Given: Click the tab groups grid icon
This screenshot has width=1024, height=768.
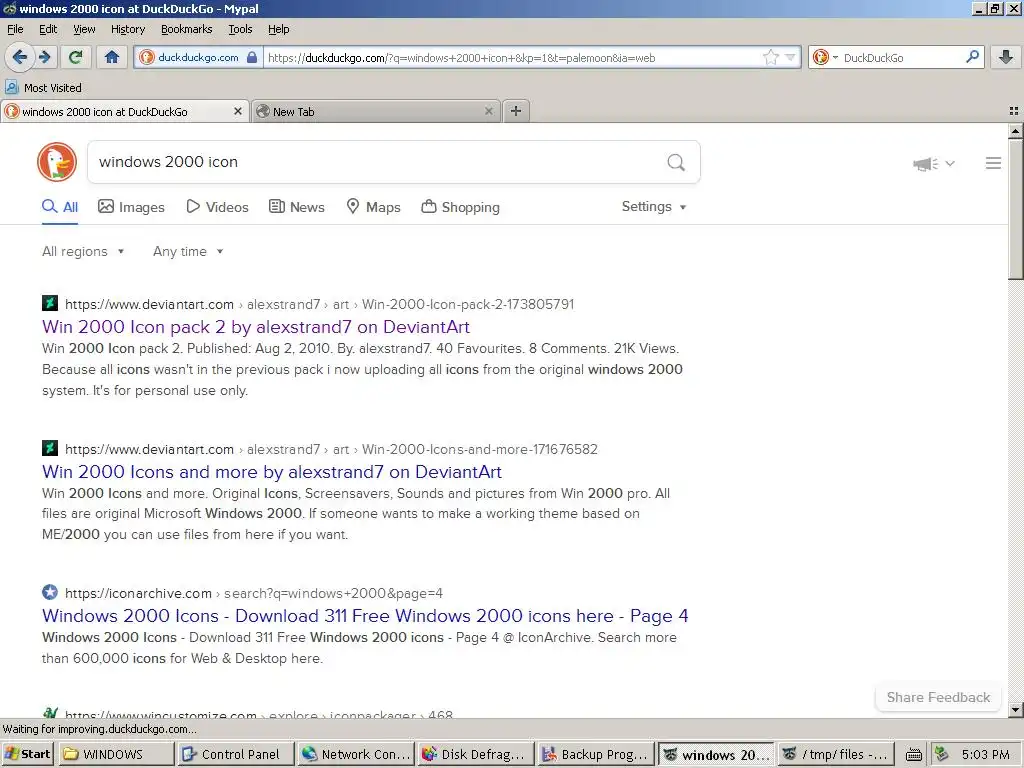Looking at the screenshot, I should click(x=1014, y=111).
